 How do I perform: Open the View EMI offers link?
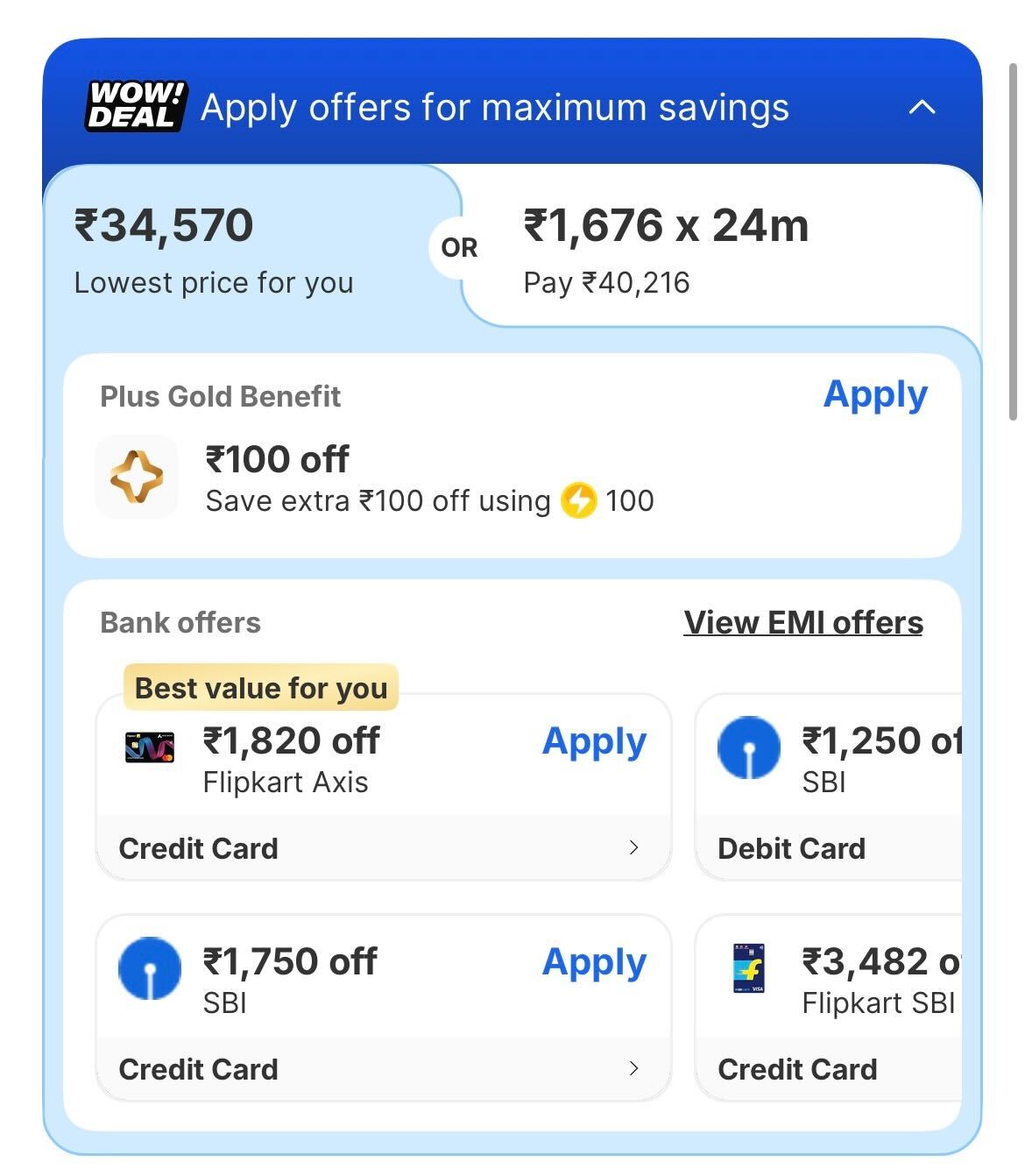[802, 622]
